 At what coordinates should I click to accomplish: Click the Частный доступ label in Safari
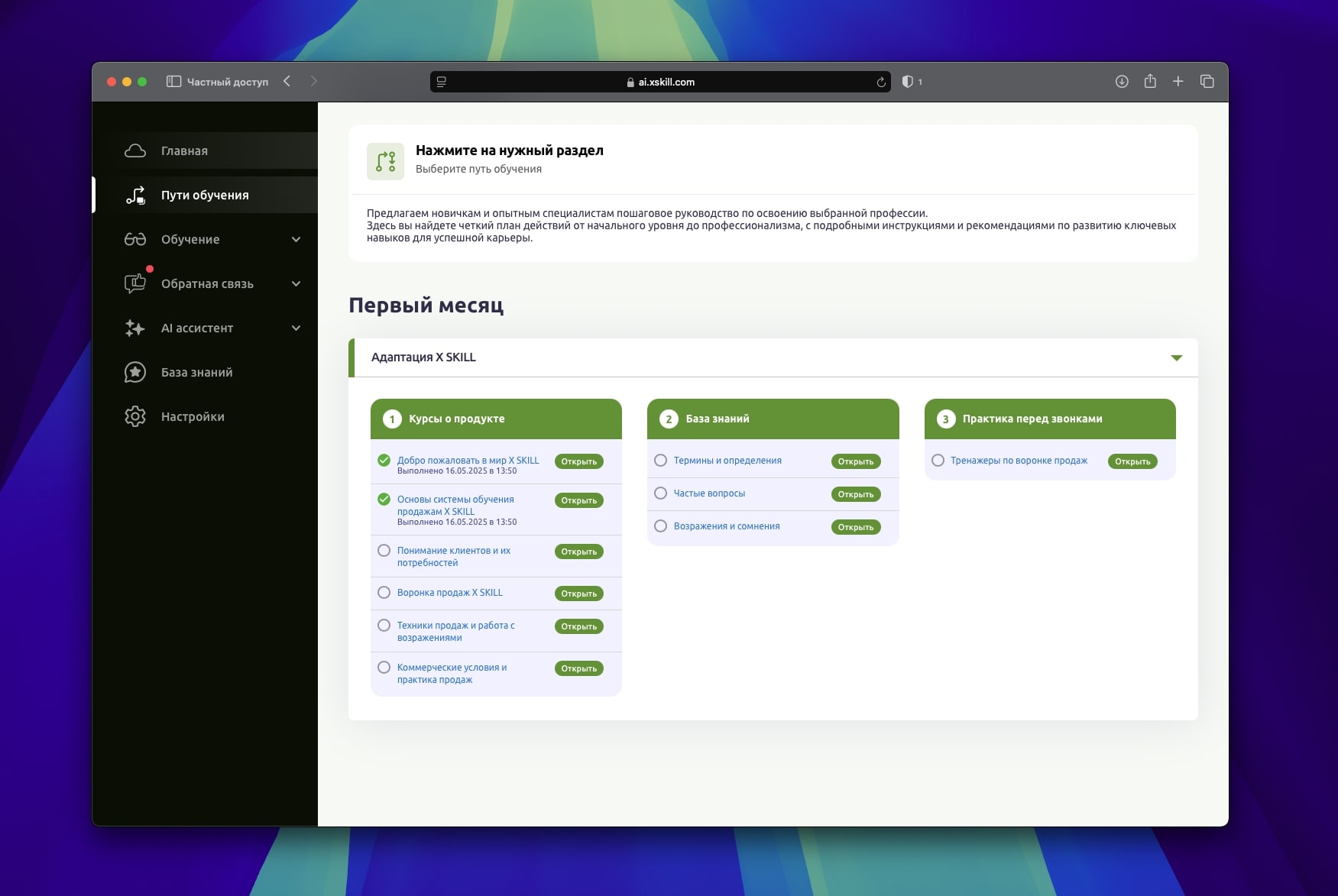click(228, 82)
